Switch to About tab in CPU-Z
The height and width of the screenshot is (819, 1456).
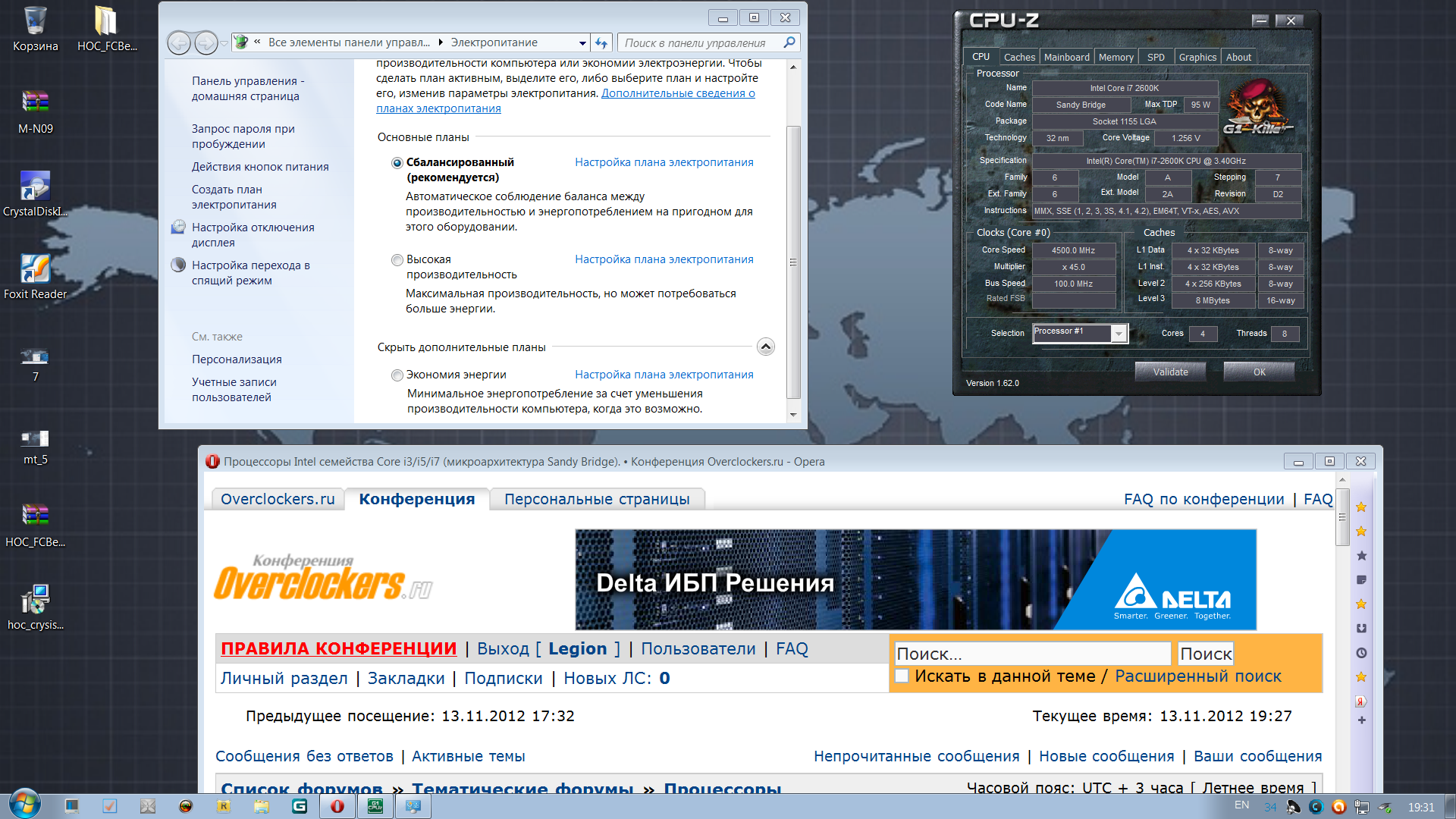(1238, 57)
